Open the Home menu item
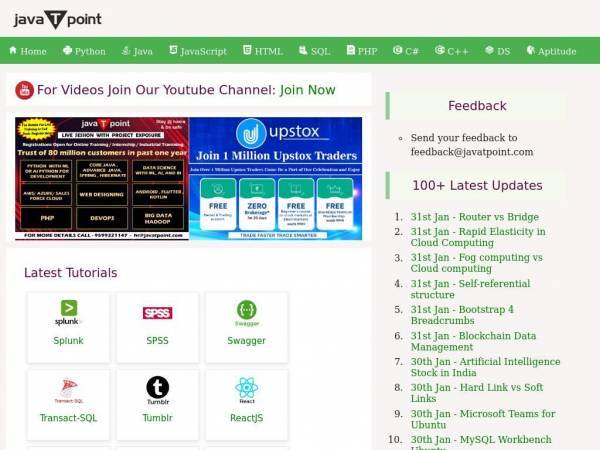This screenshot has height=450, width=600. pos(28,51)
